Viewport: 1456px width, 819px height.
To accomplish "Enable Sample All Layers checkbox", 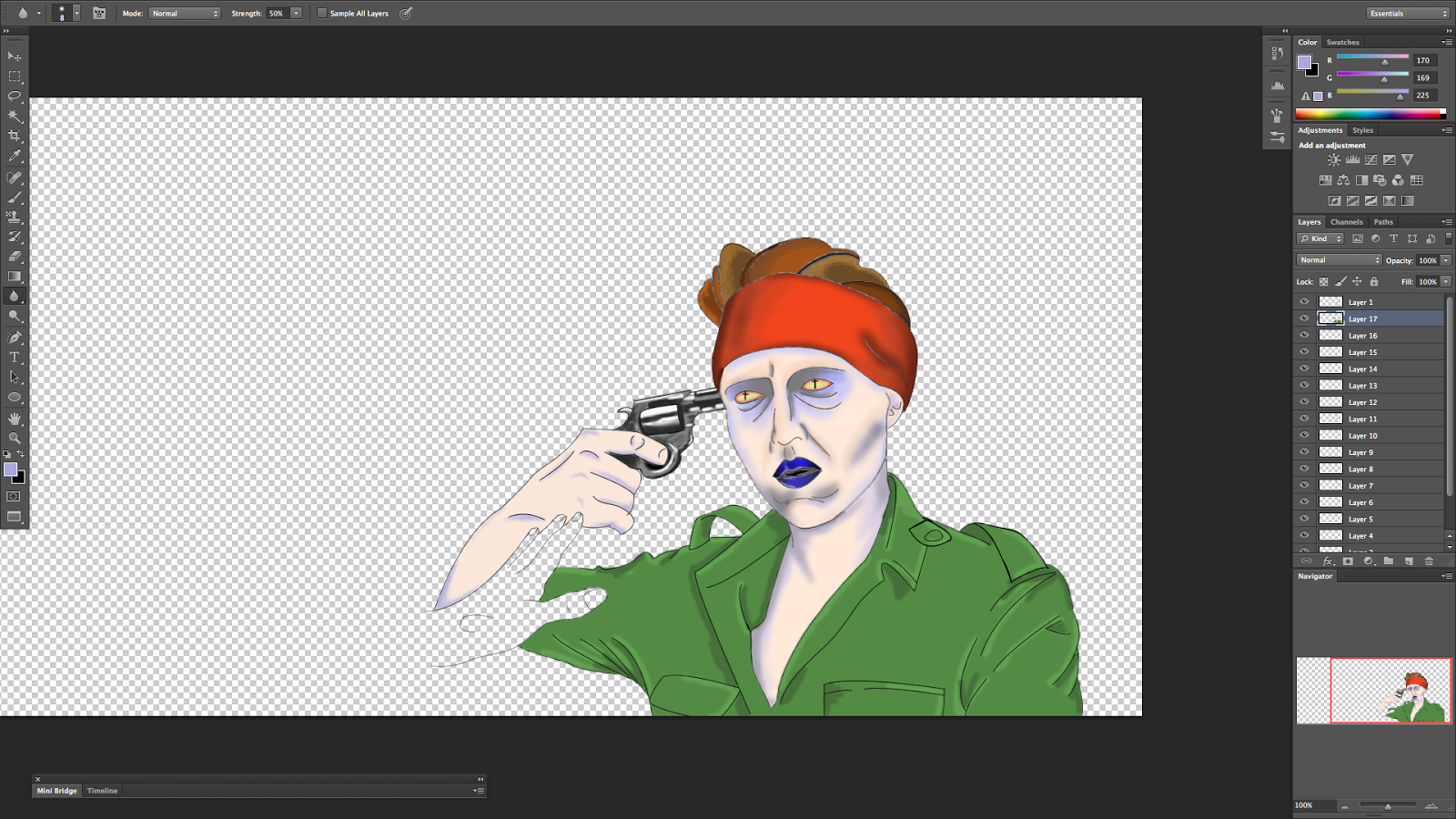I will coord(322,13).
